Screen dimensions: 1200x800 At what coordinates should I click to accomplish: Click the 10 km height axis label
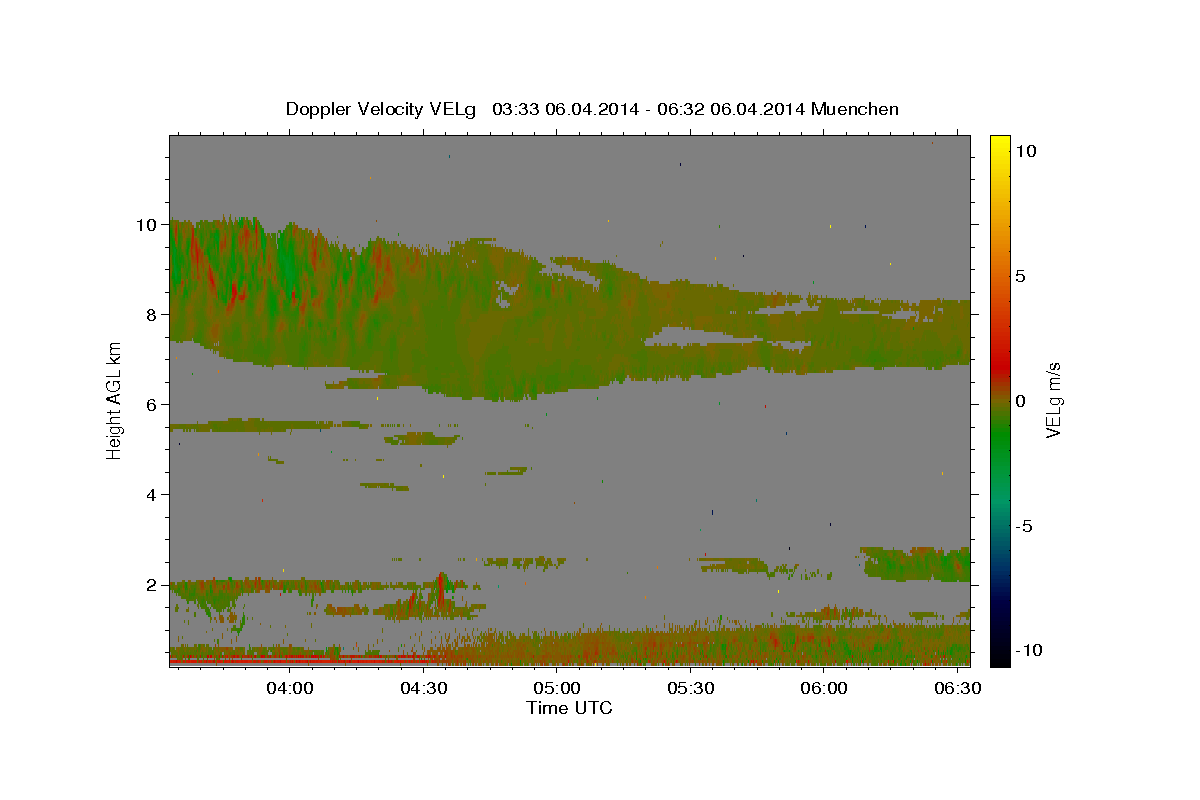coord(148,224)
